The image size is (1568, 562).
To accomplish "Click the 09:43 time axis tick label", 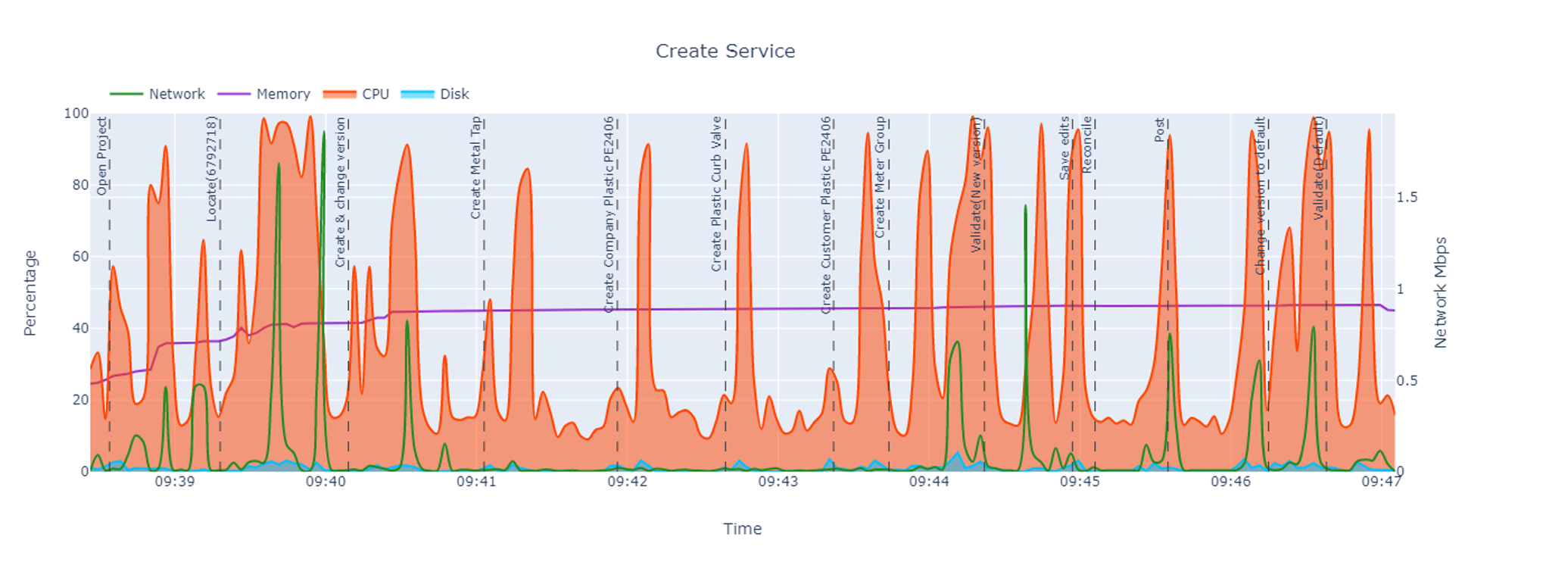I will click(x=778, y=481).
